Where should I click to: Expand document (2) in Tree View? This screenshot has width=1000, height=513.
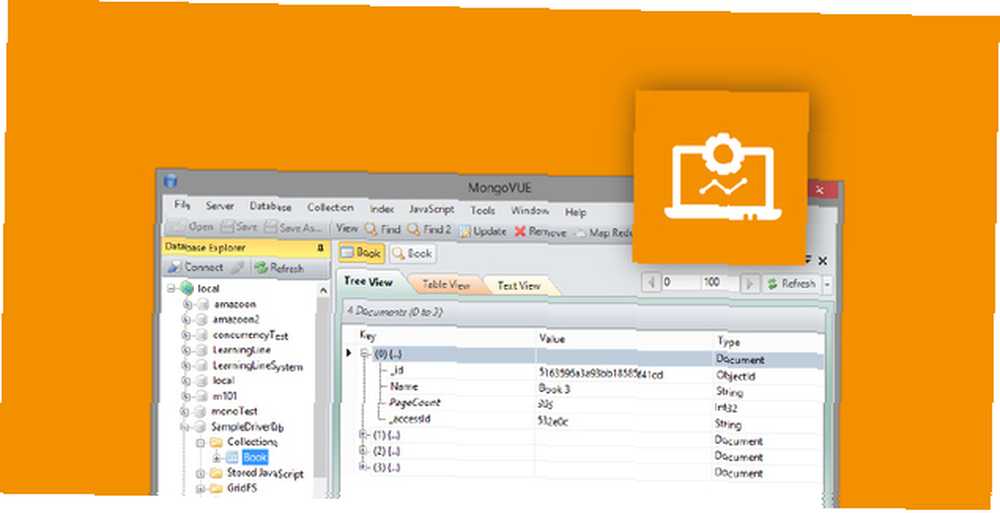(x=364, y=451)
